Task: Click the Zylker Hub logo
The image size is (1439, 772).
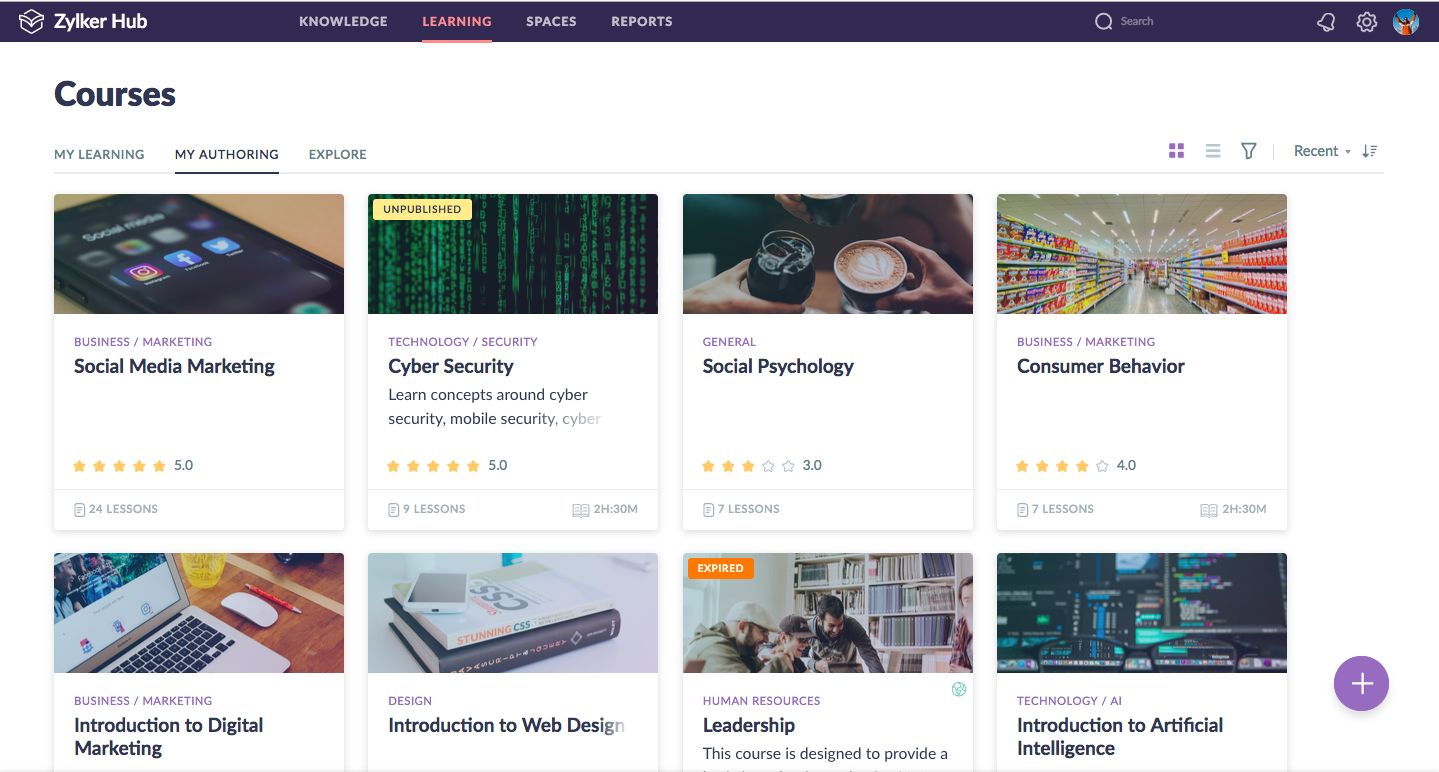Action: point(83,21)
